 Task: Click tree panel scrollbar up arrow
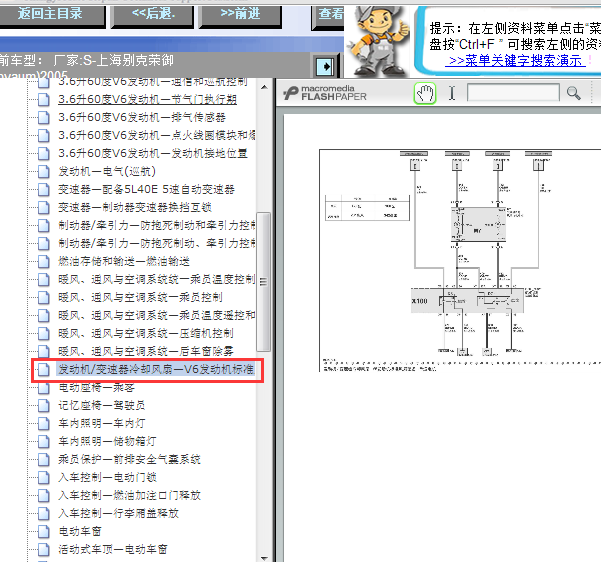click(x=264, y=87)
